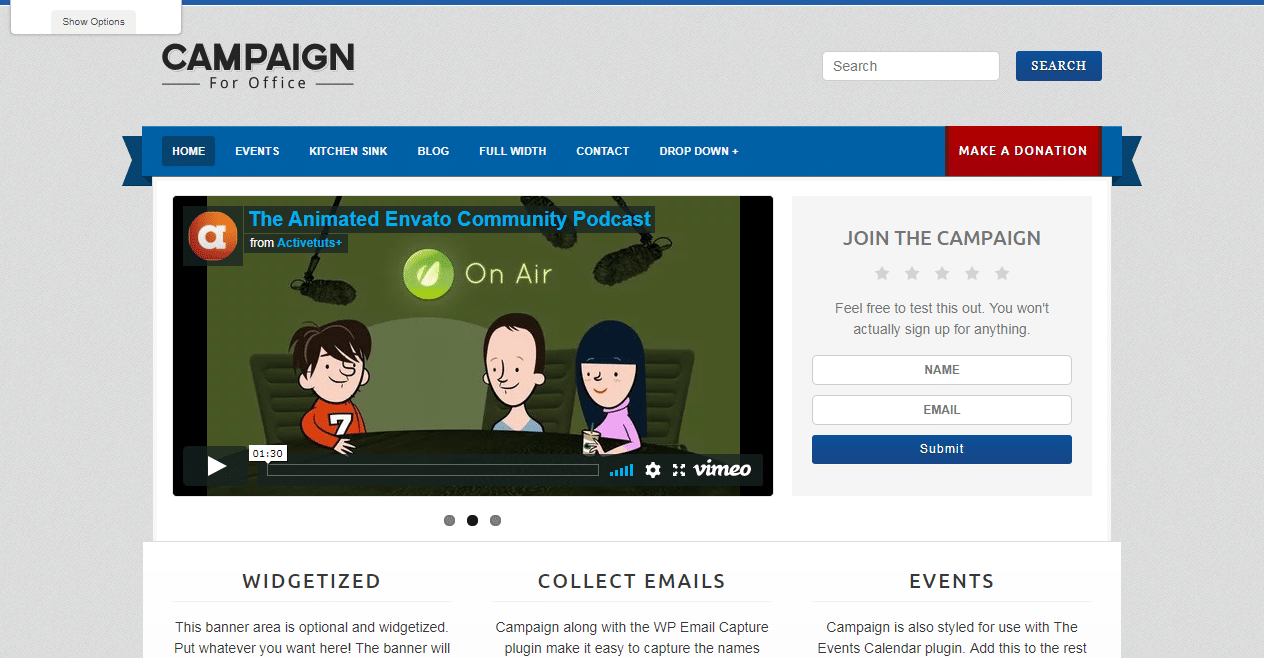Image resolution: width=1264 pixels, height=658 pixels.
Task: Expand the Drop Down + menu
Action: [699, 151]
